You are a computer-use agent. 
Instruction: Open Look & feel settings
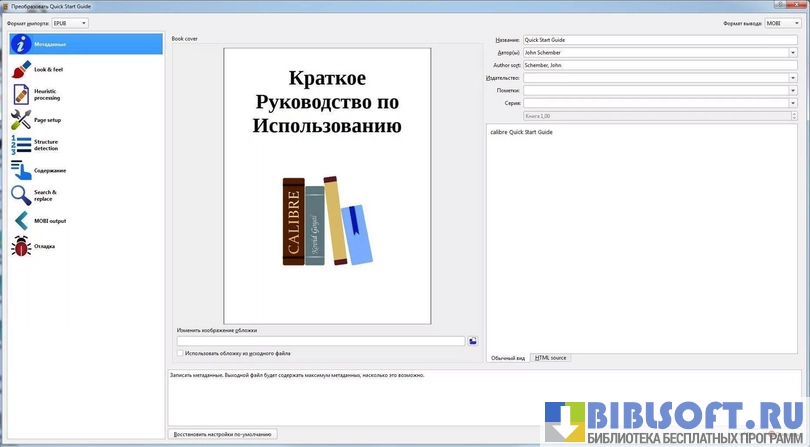(x=85, y=70)
